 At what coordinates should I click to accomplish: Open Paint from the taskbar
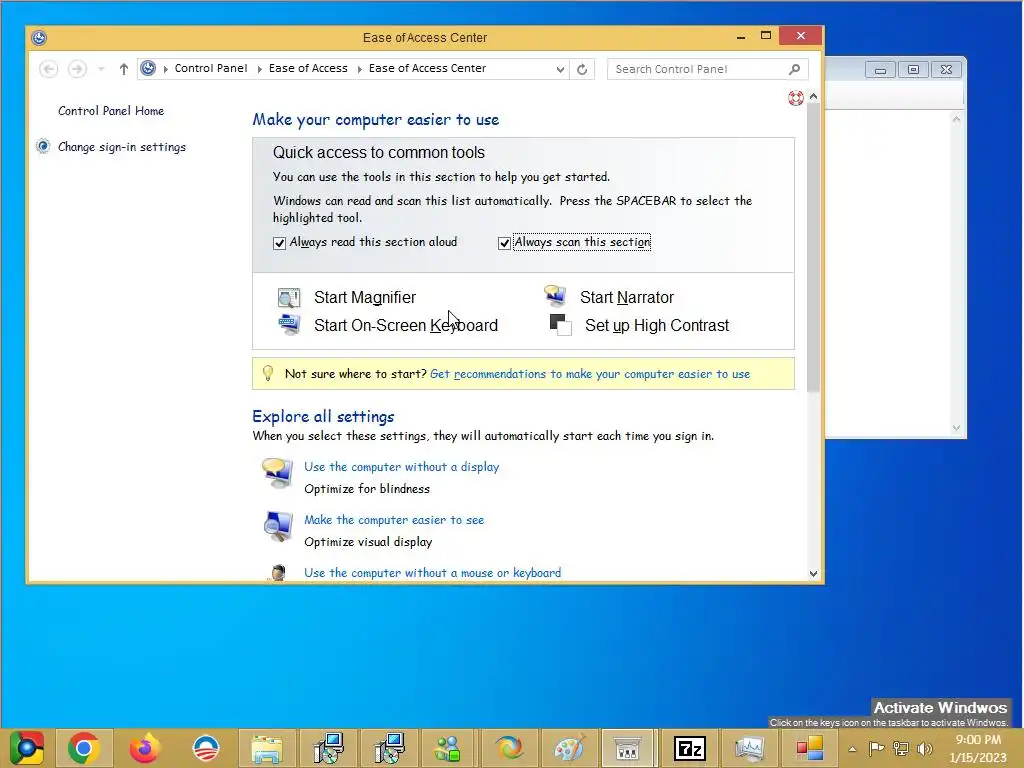[568, 748]
